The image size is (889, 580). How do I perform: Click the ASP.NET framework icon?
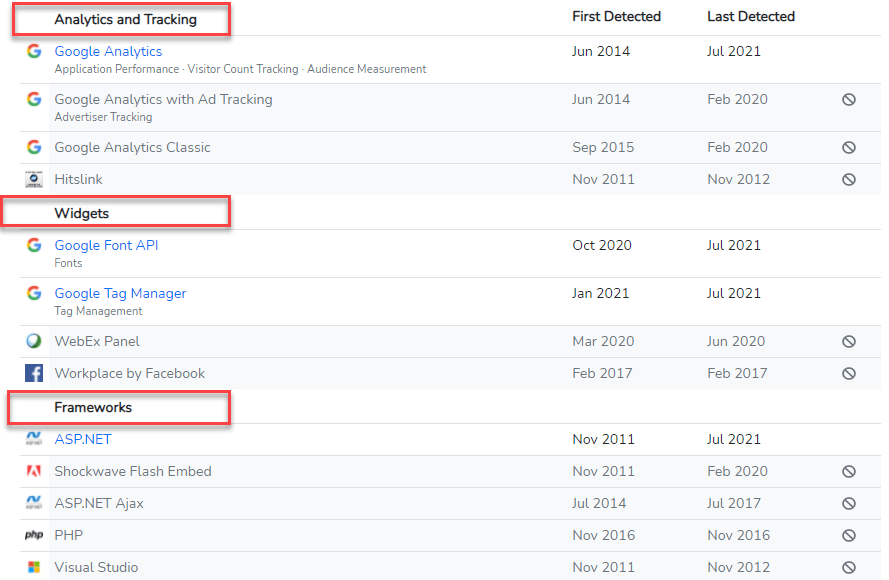pos(34,439)
